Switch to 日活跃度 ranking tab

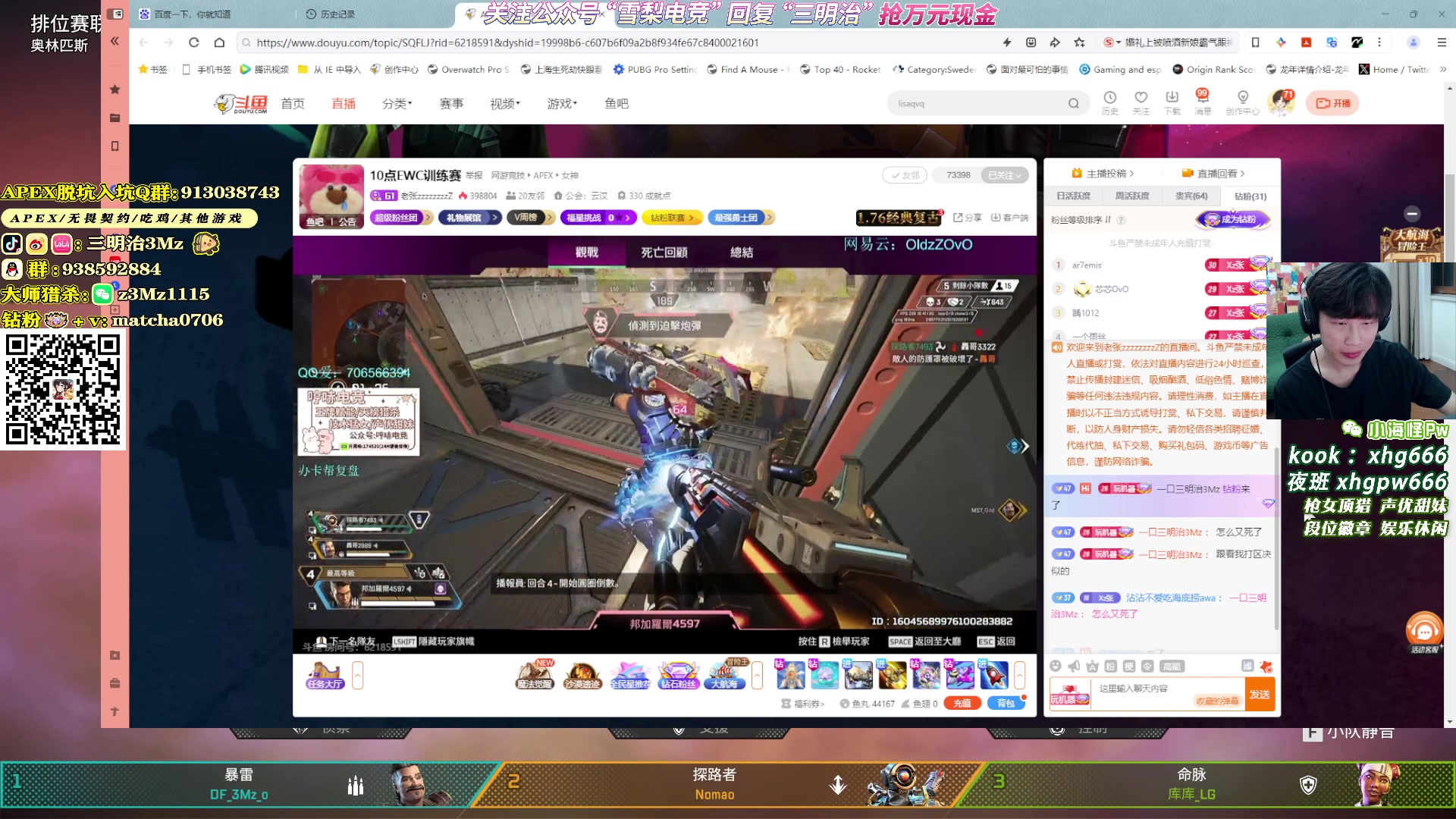coord(1073,196)
